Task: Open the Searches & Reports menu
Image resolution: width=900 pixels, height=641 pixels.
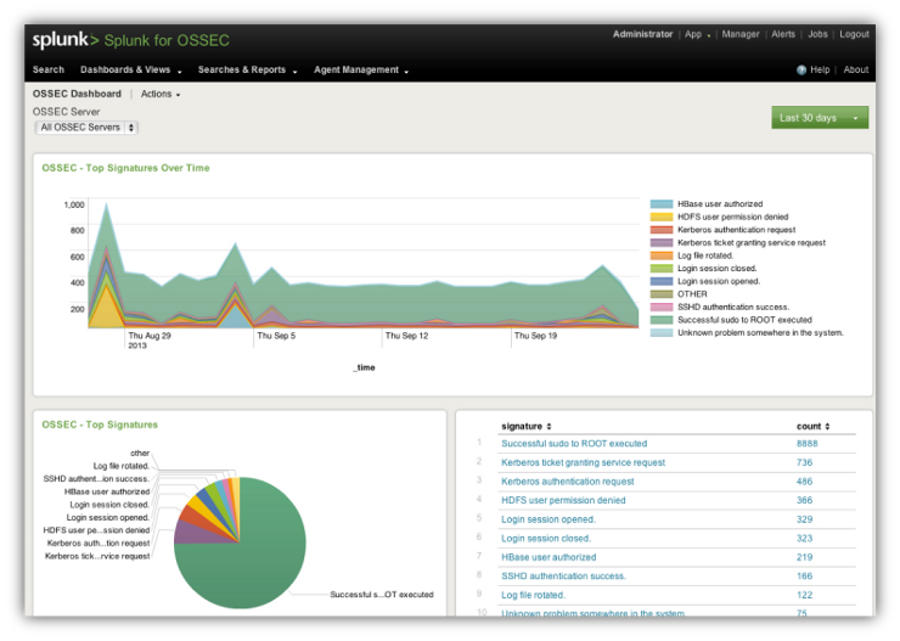Action: click(247, 69)
